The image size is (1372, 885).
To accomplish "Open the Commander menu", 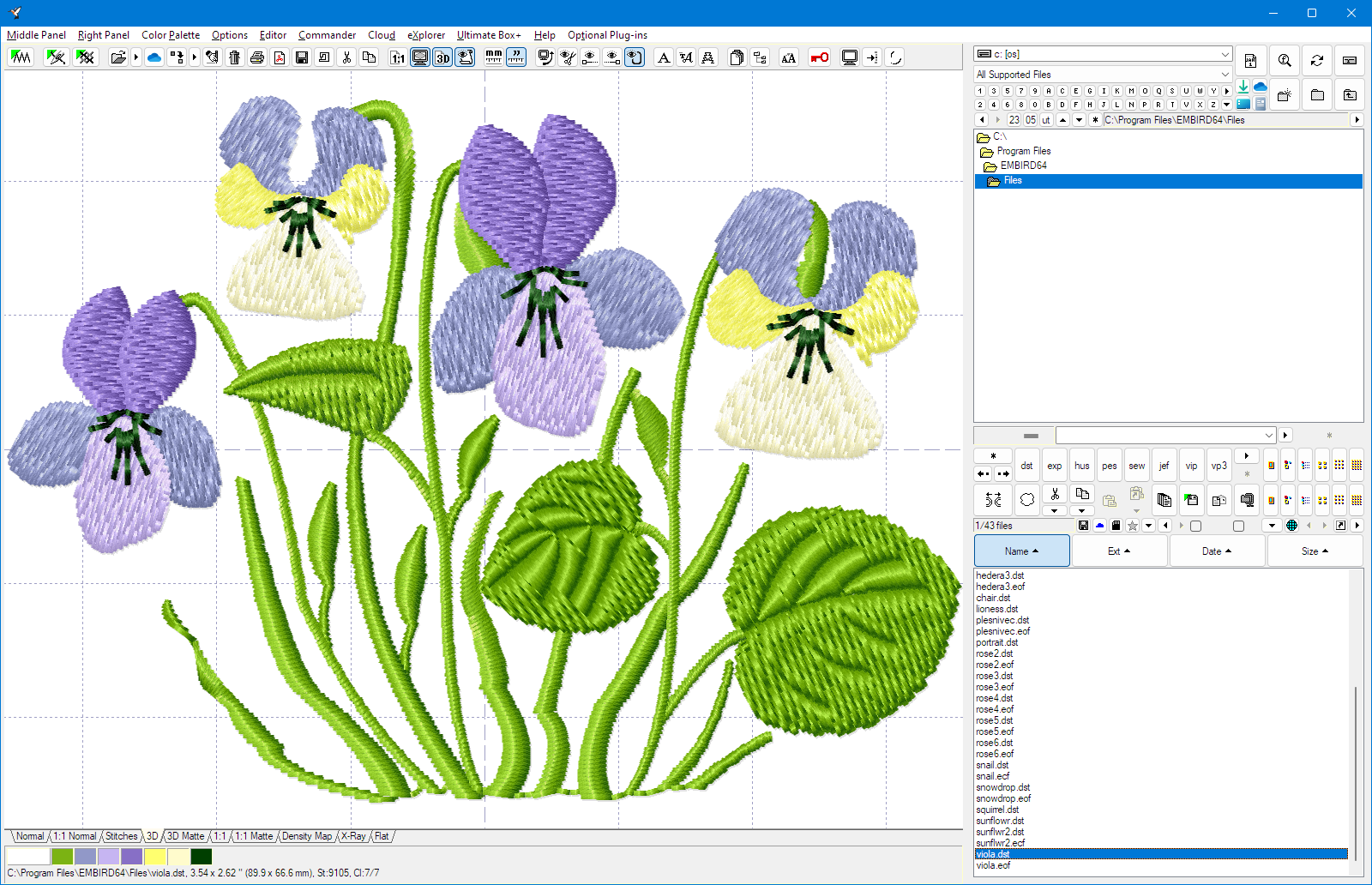I will click(327, 35).
